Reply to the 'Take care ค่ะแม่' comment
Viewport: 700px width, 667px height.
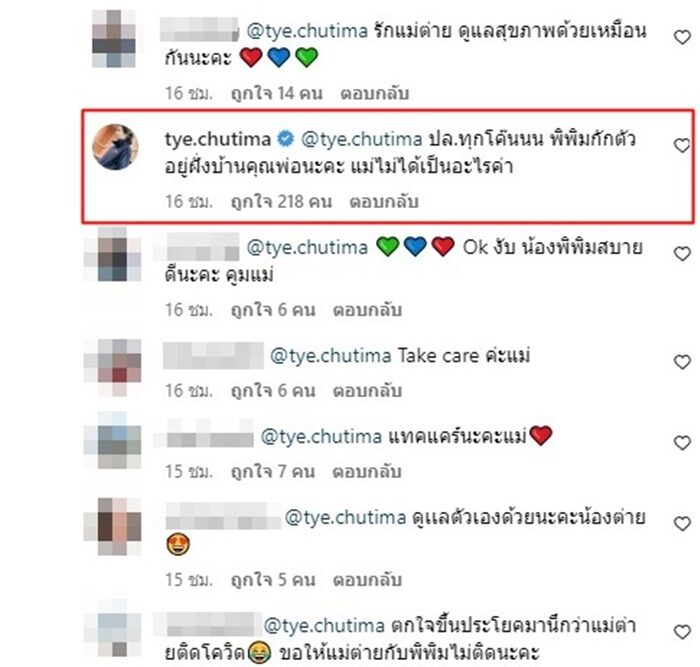coord(367,391)
